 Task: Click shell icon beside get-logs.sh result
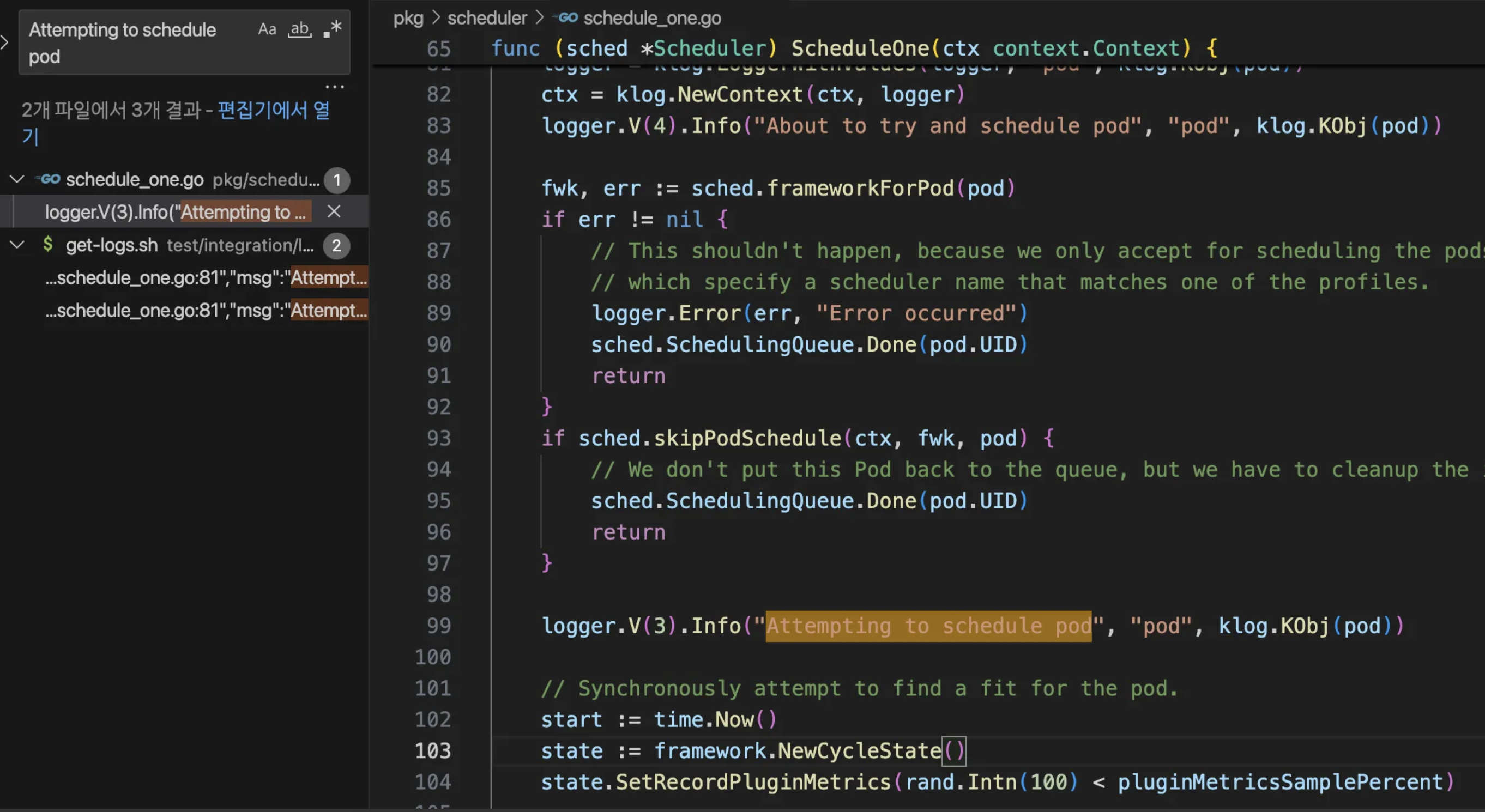pos(48,244)
